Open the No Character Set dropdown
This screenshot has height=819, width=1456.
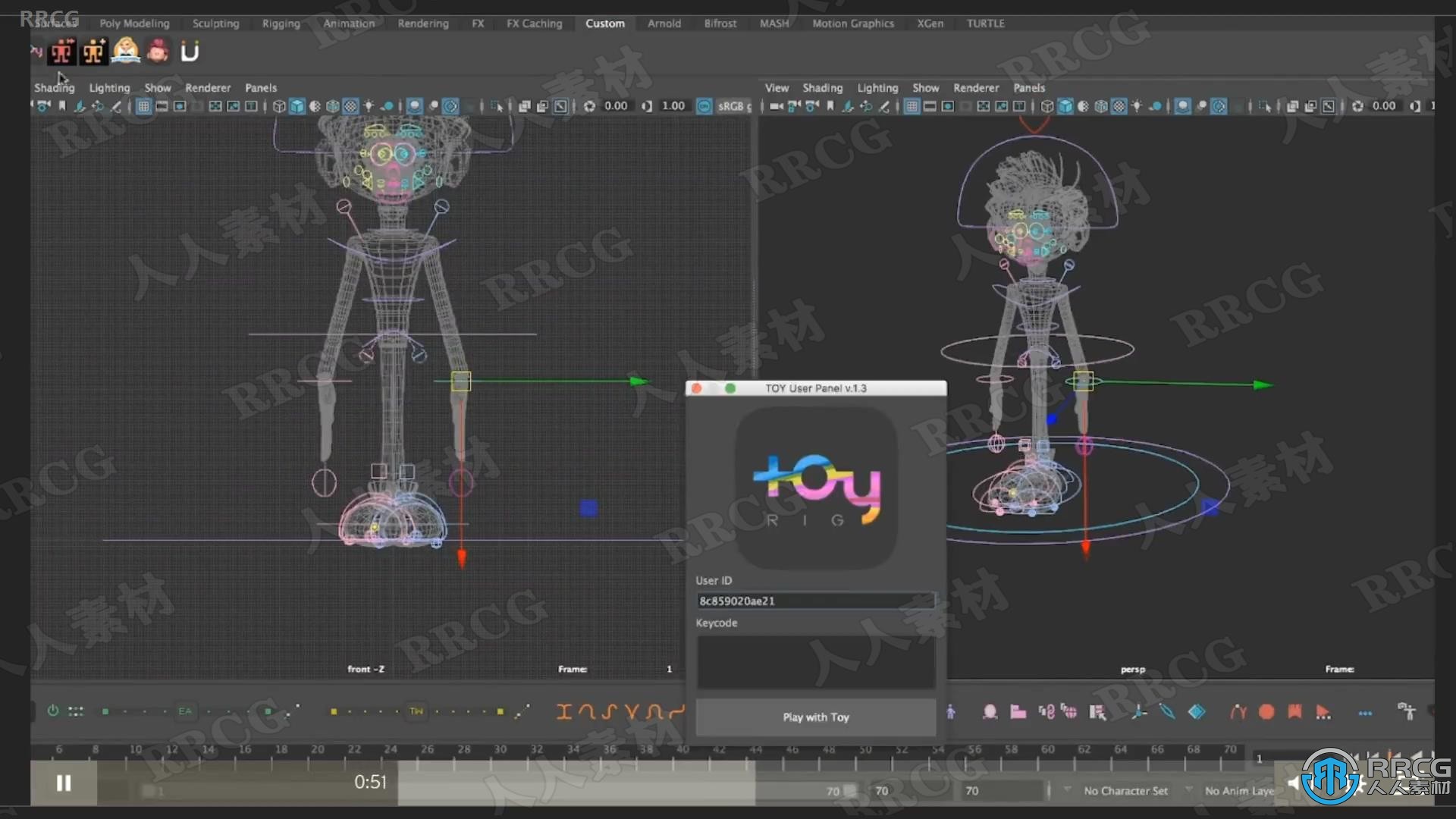click(1125, 790)
